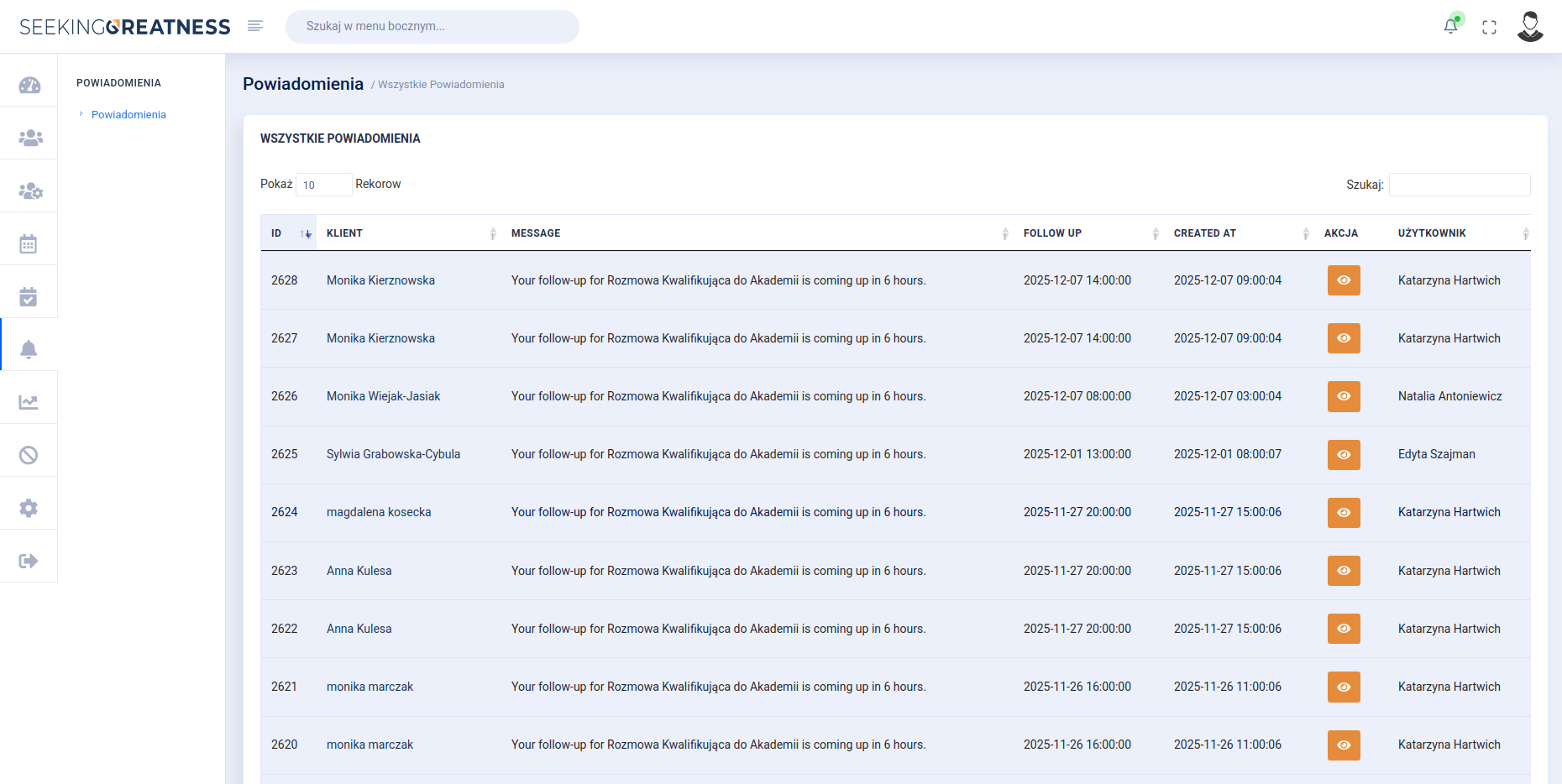1562x784 pixels.
Task: Open settings via gear icon
Action: click(29, 507)
